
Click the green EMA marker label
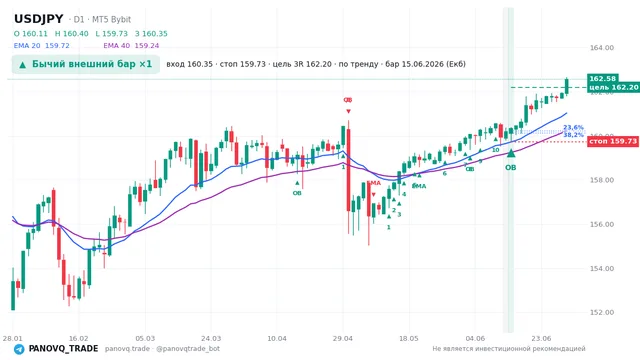pyautogui.click(x=419, y=186)
